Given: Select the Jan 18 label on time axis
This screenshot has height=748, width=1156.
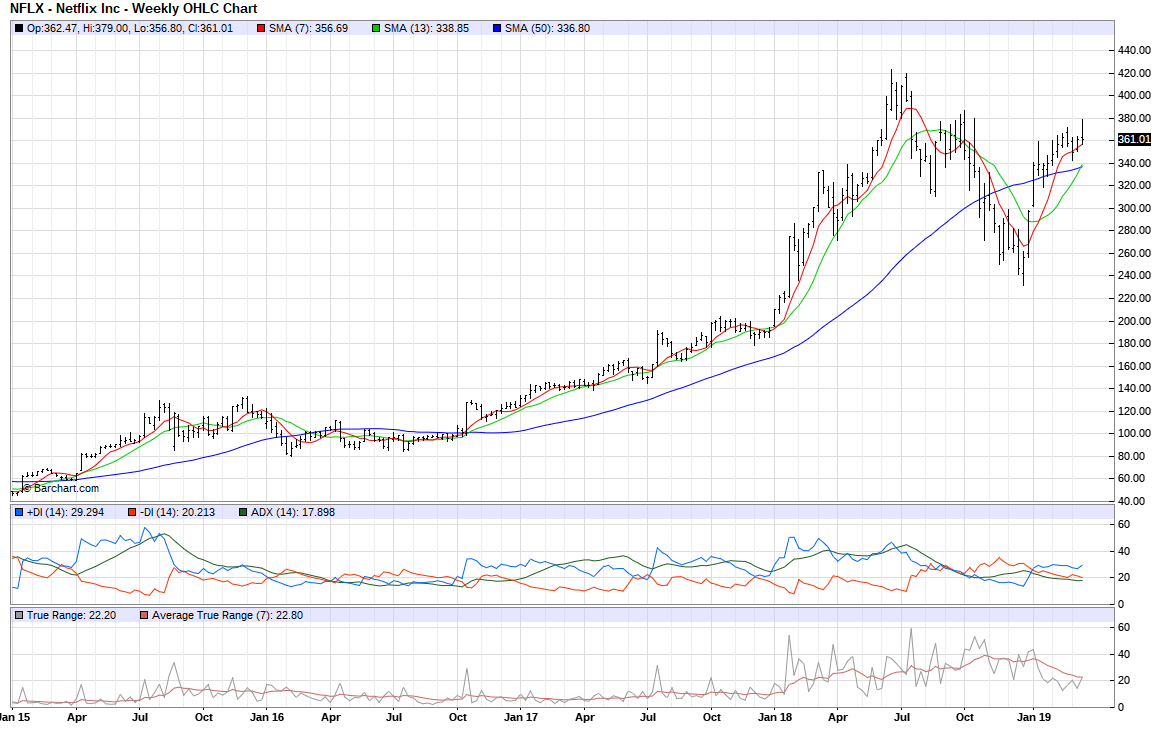Looking at the screenshot, I should (775, 717).
